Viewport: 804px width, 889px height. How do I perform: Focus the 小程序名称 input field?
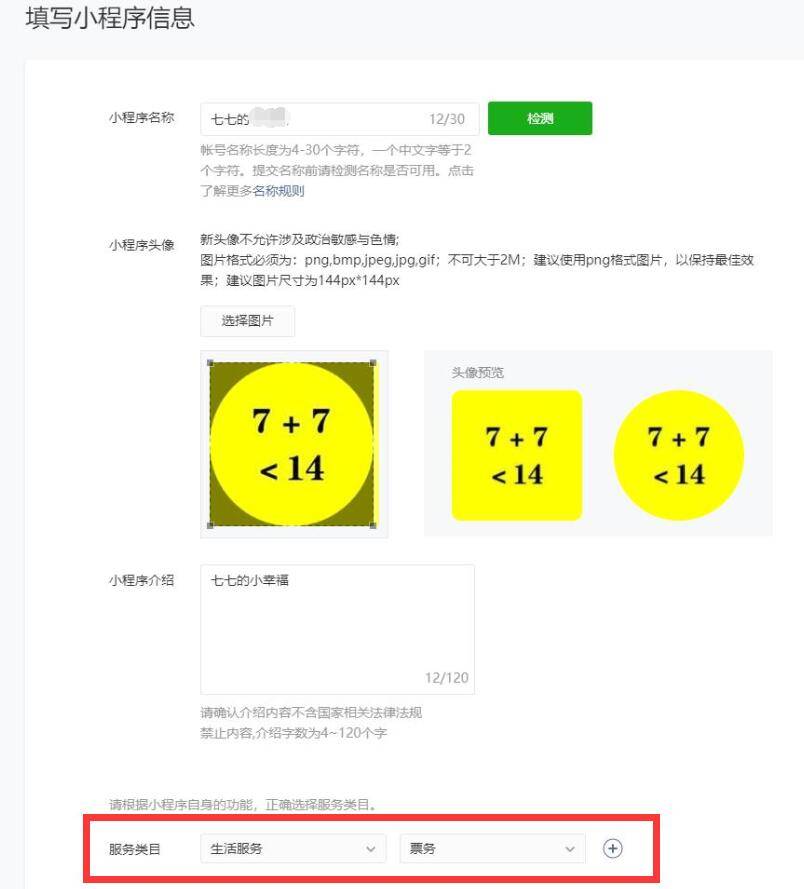[x=340, y=119]
